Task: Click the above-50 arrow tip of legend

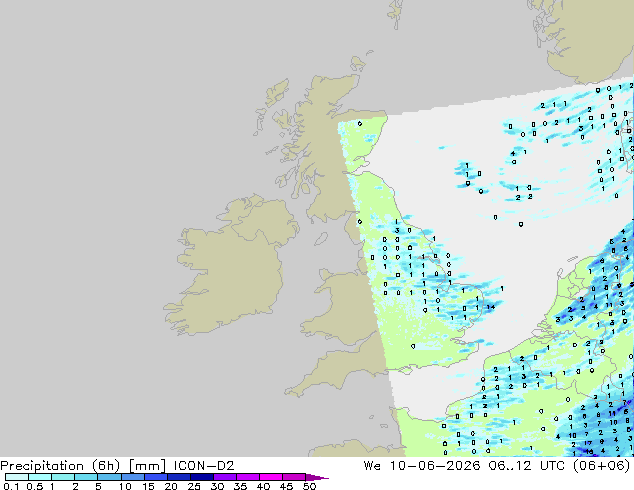Action: (317, 477)
